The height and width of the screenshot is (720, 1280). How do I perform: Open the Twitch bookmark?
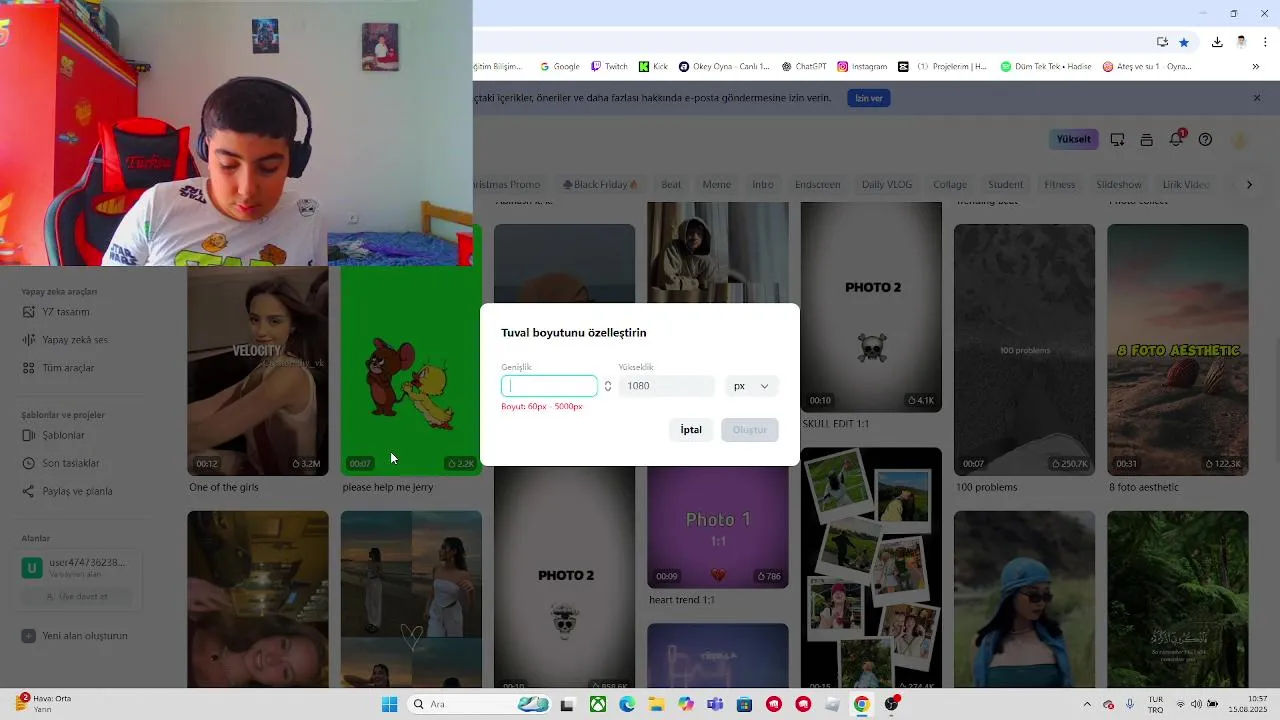tap(609, 66)
